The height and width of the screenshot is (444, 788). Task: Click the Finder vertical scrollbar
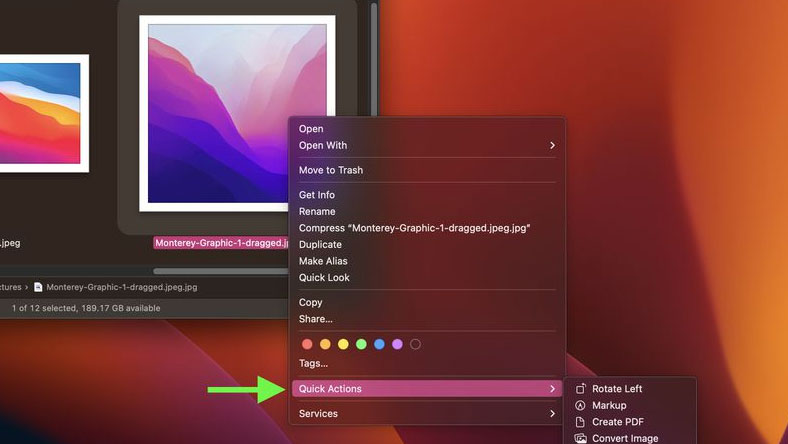[x=373, y=59]
